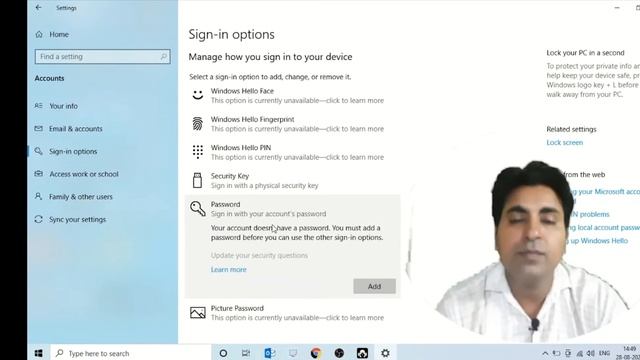Open the network tray icon
This screenshot has height=360, width=640.
point(579,353)
